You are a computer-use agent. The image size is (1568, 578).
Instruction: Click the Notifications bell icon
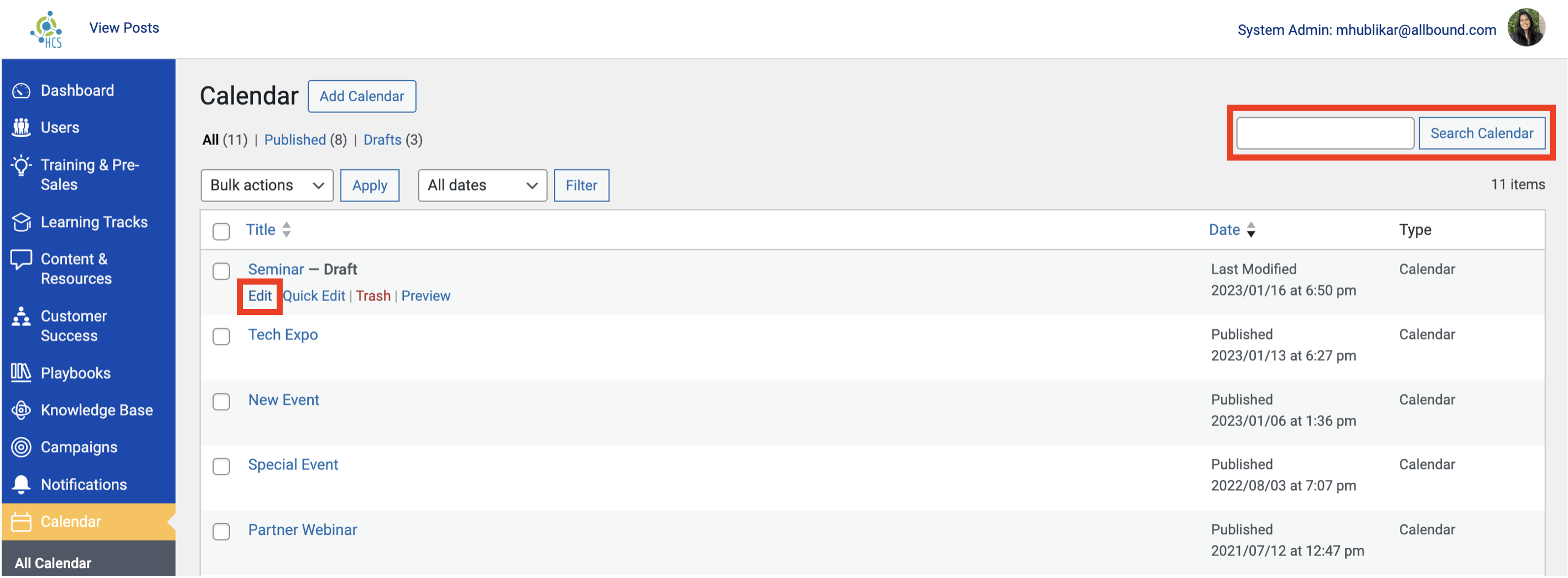(22, 485)
